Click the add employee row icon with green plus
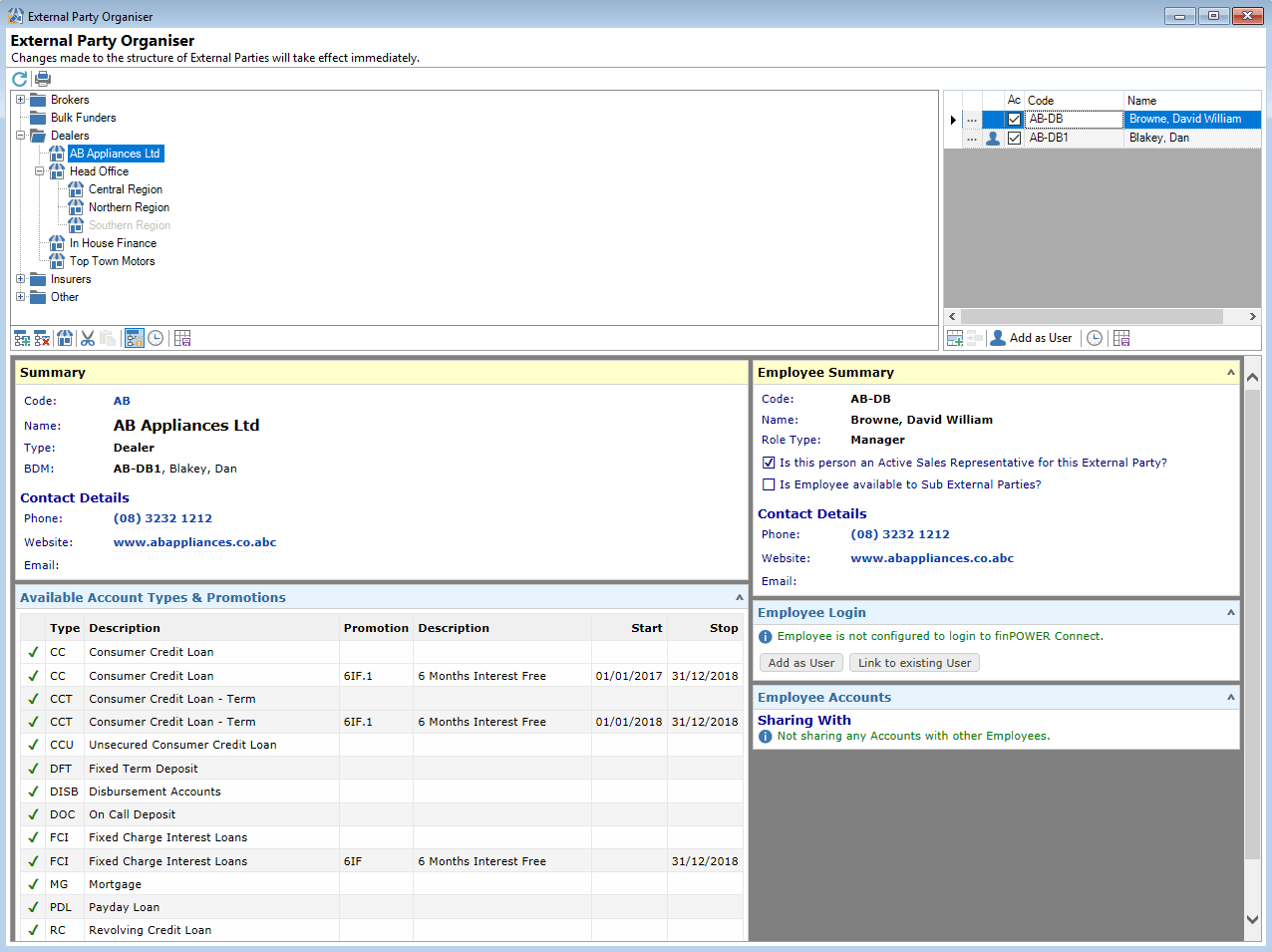Screen dimensions: 1272x952 955,339
